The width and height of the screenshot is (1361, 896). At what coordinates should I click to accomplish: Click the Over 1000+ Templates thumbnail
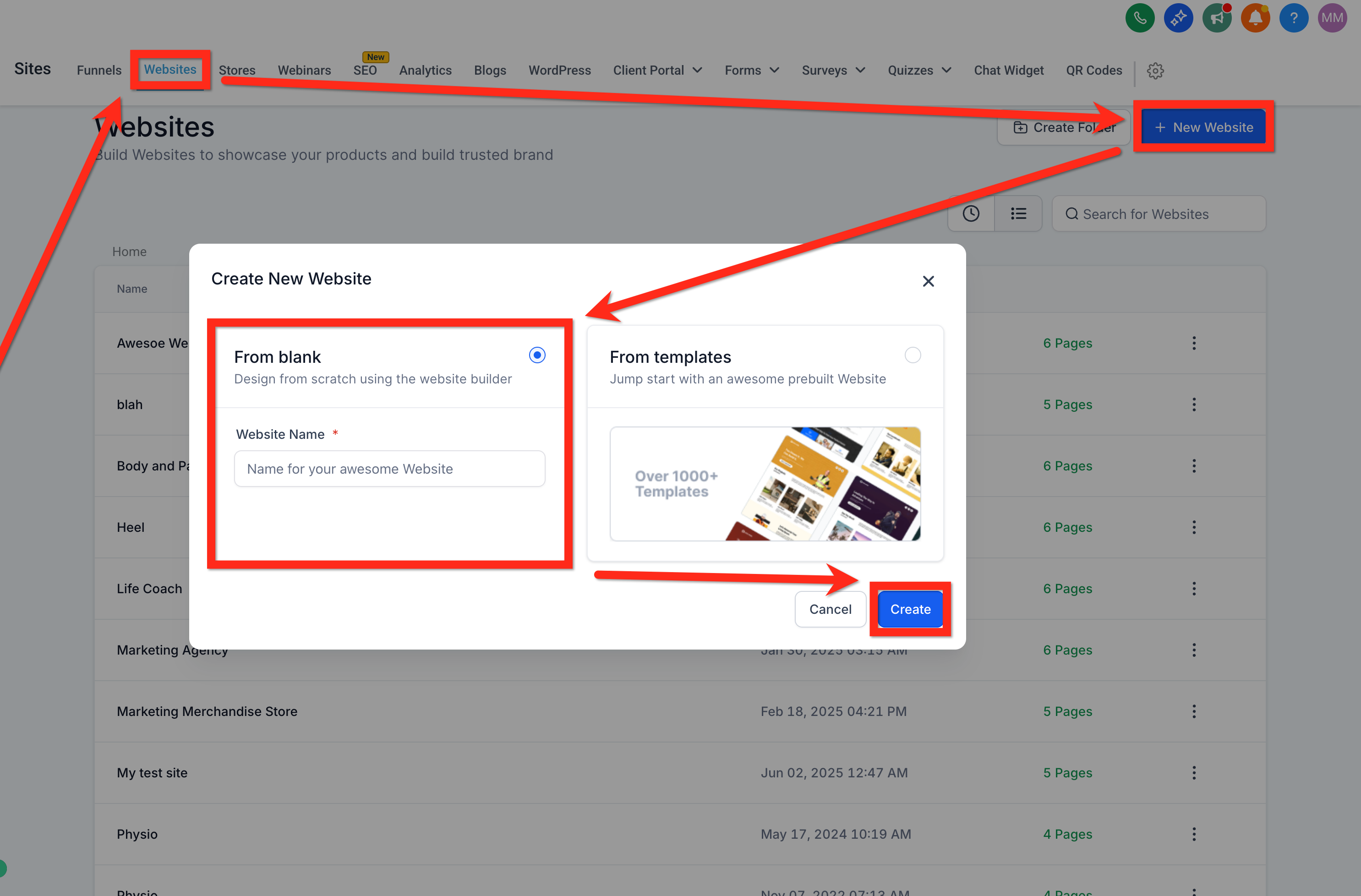pos(765,484)
